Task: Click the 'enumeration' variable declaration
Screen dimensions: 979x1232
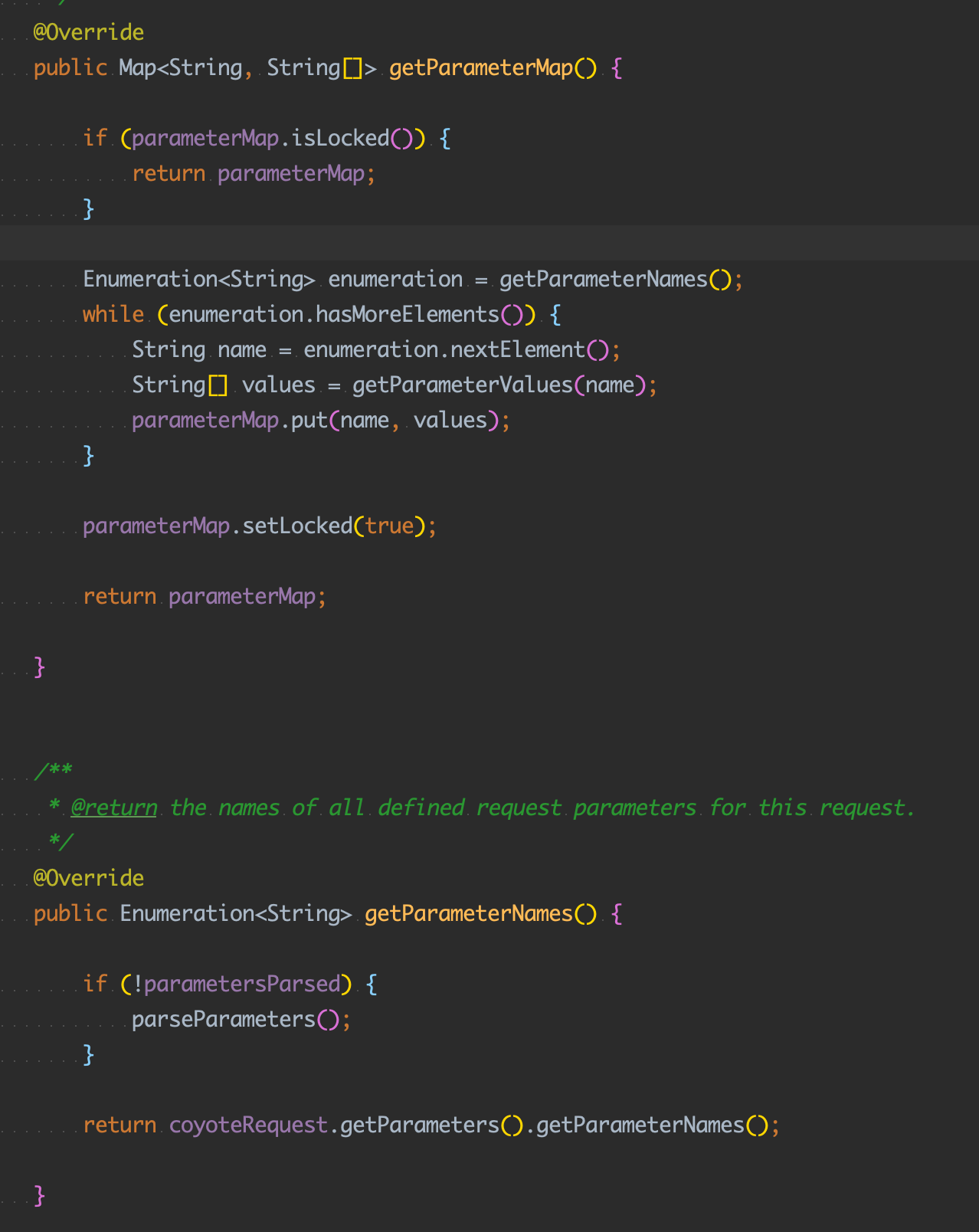Action: (395, 279)
